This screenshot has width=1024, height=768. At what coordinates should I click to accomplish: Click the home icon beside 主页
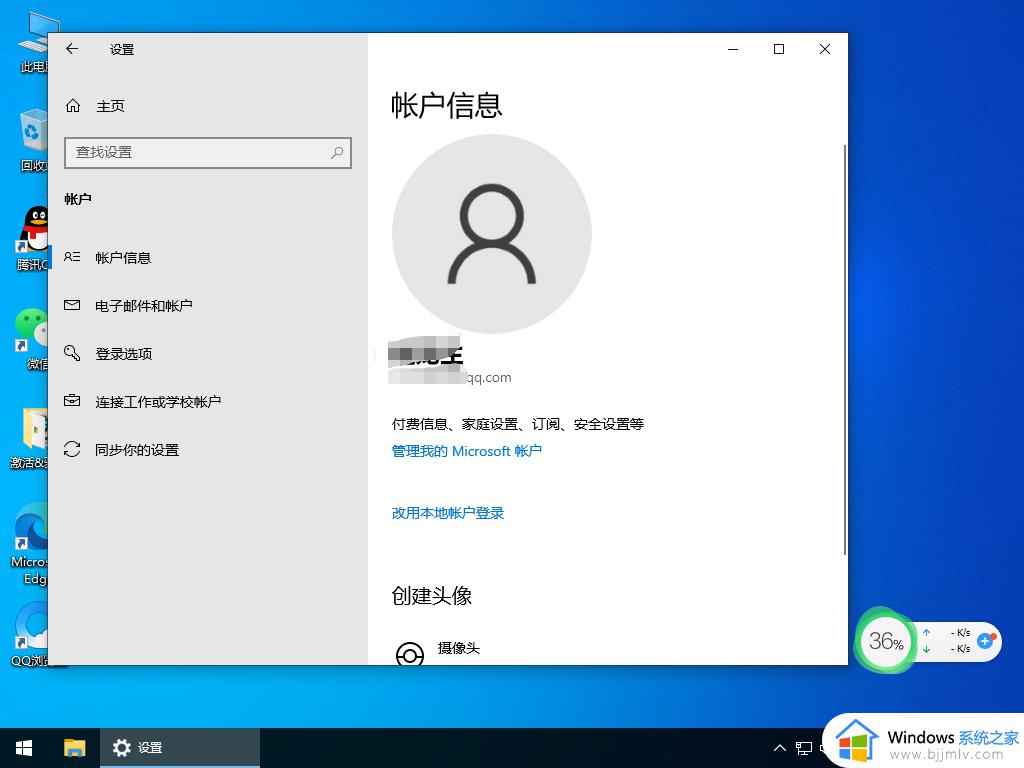click(73, 105)
